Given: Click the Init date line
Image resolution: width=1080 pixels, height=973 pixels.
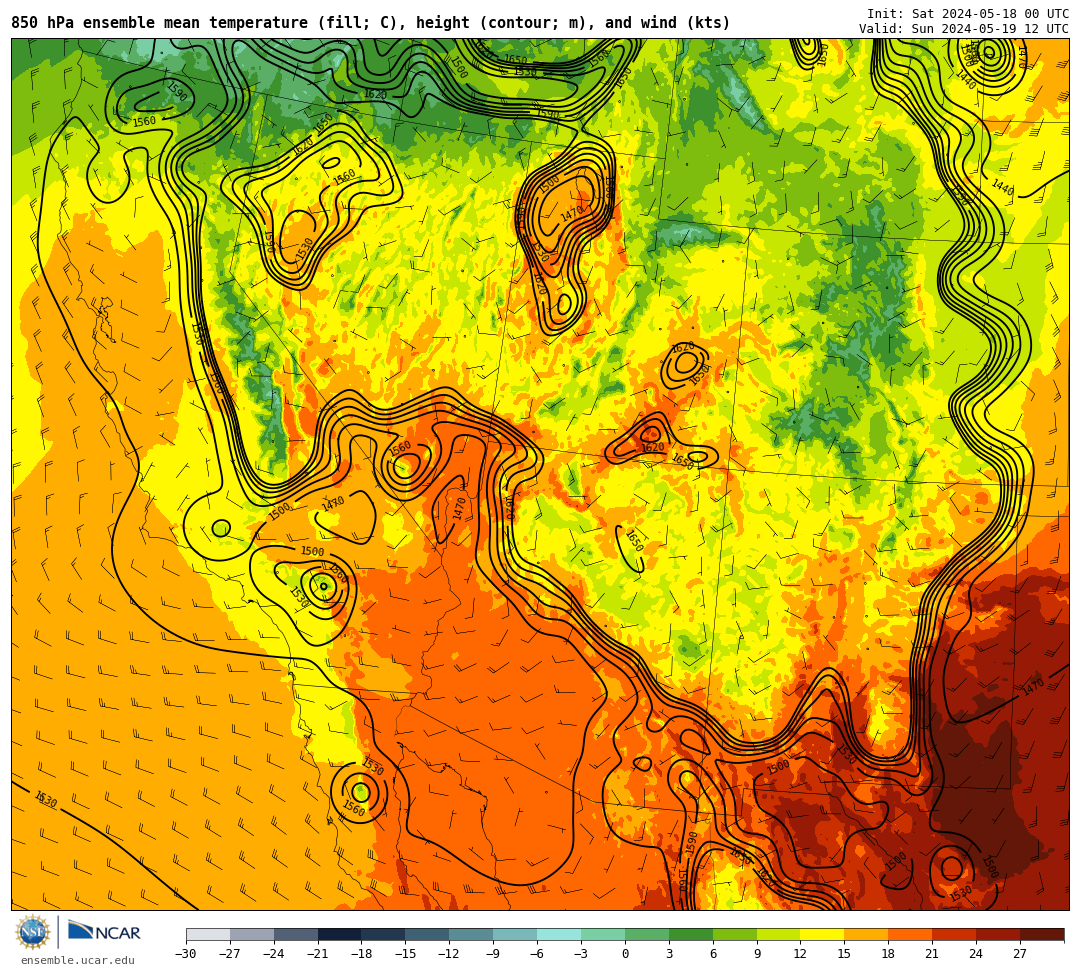Looking at the screenshot, I should point(968,14).
